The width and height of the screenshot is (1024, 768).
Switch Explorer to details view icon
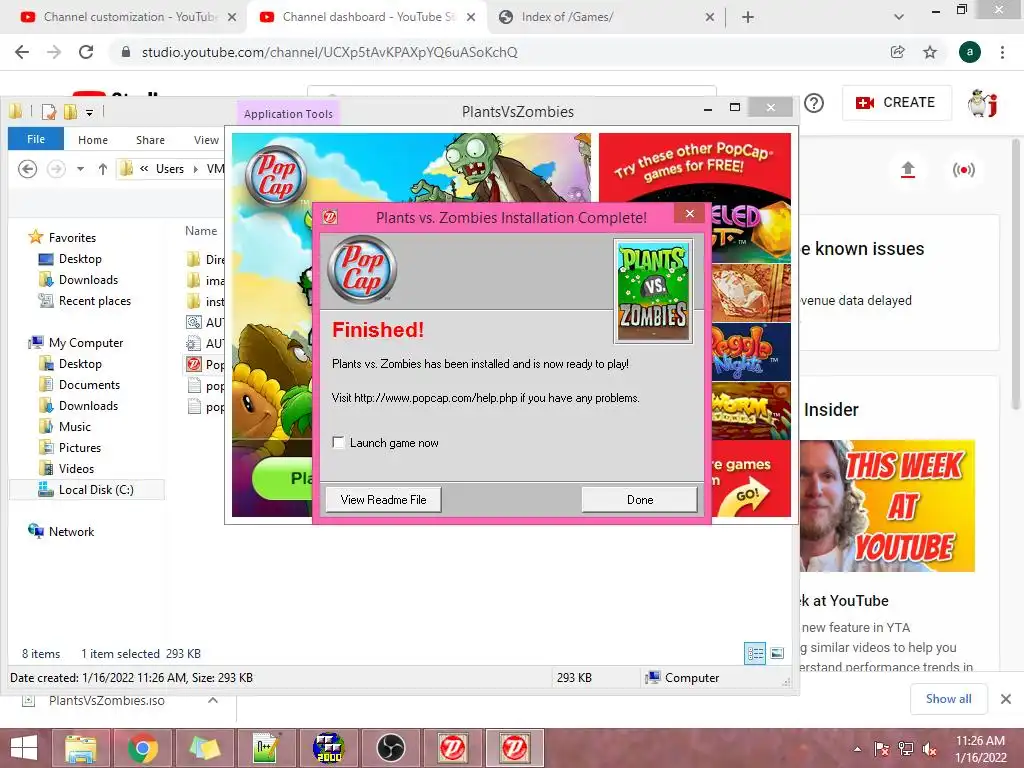click(755, 653)
